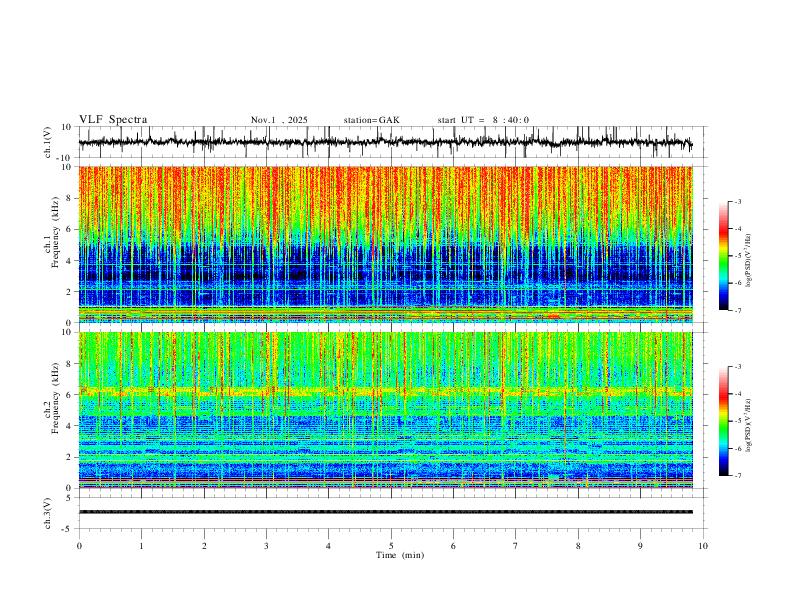
Task: Click the '-3' label on ch.1 colorbar
Action: [x=738, y=201]
